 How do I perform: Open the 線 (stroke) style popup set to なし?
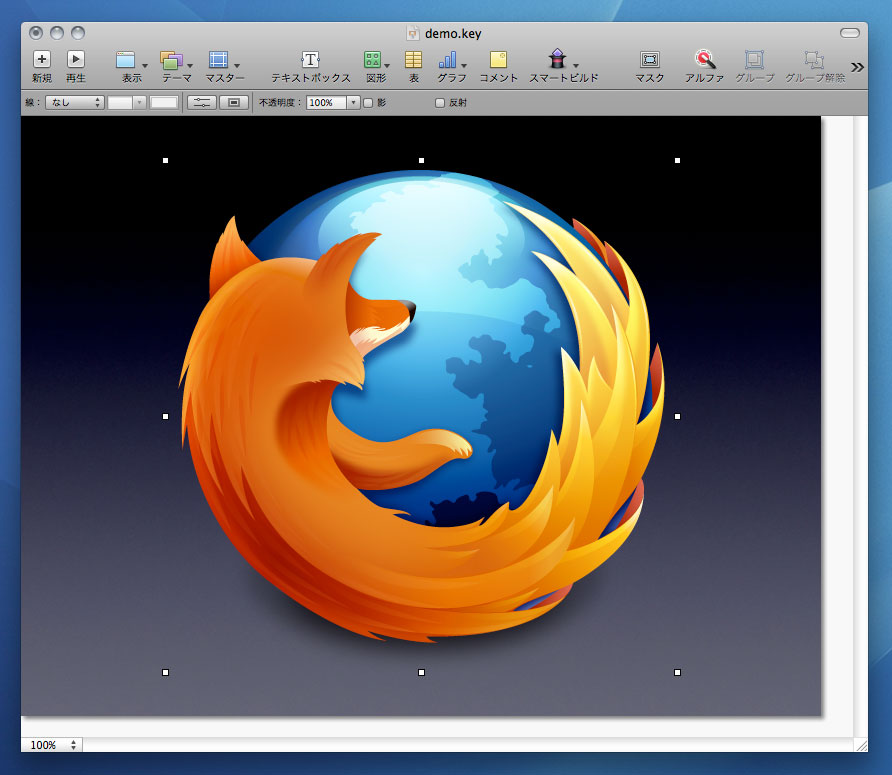tap(74, 103)
